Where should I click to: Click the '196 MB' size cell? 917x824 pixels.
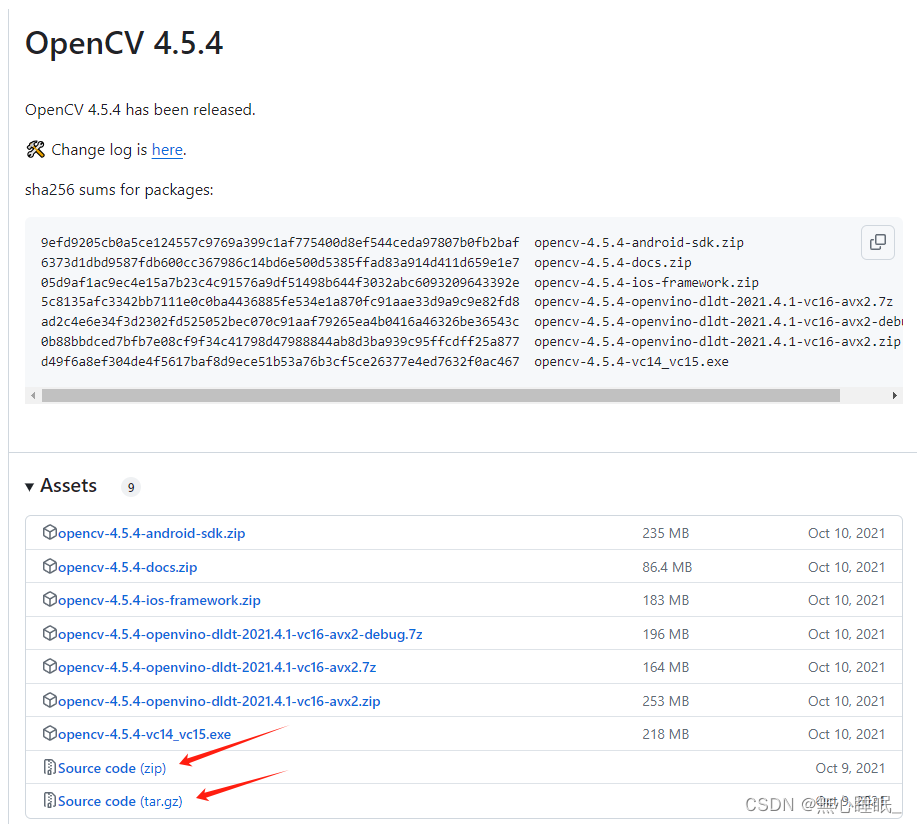(666, 635)
